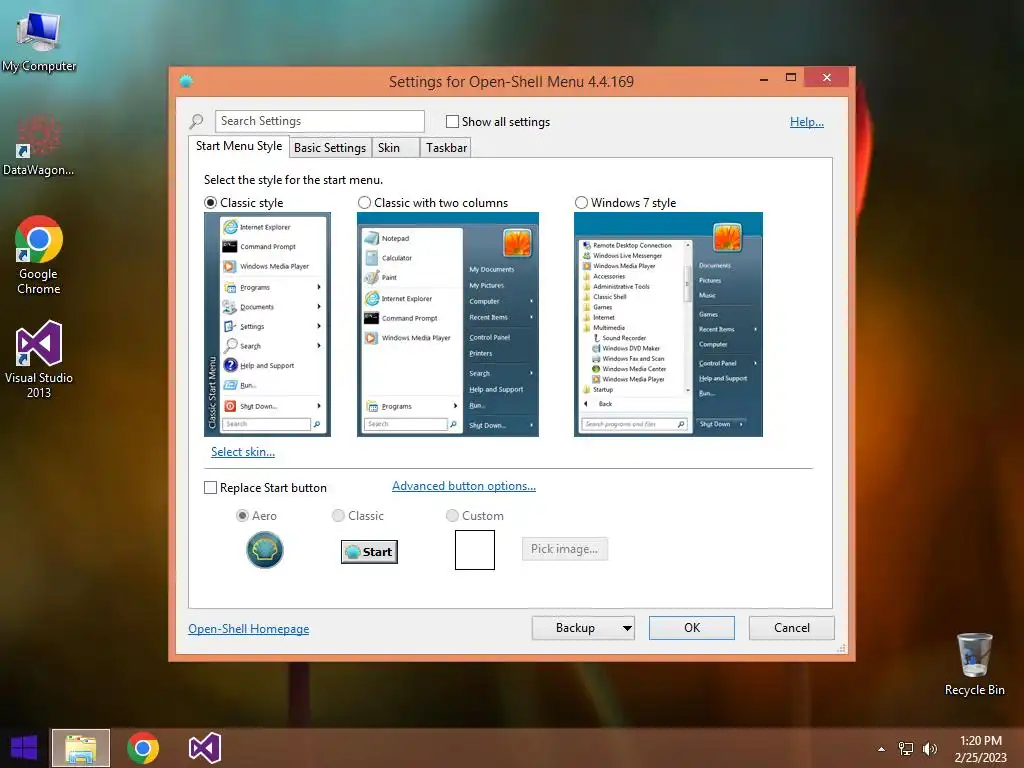Switch to the Taskbar tab
The width and height of the screenshot is (1024, 768).
pyautogui.click(x=446, y=148)
